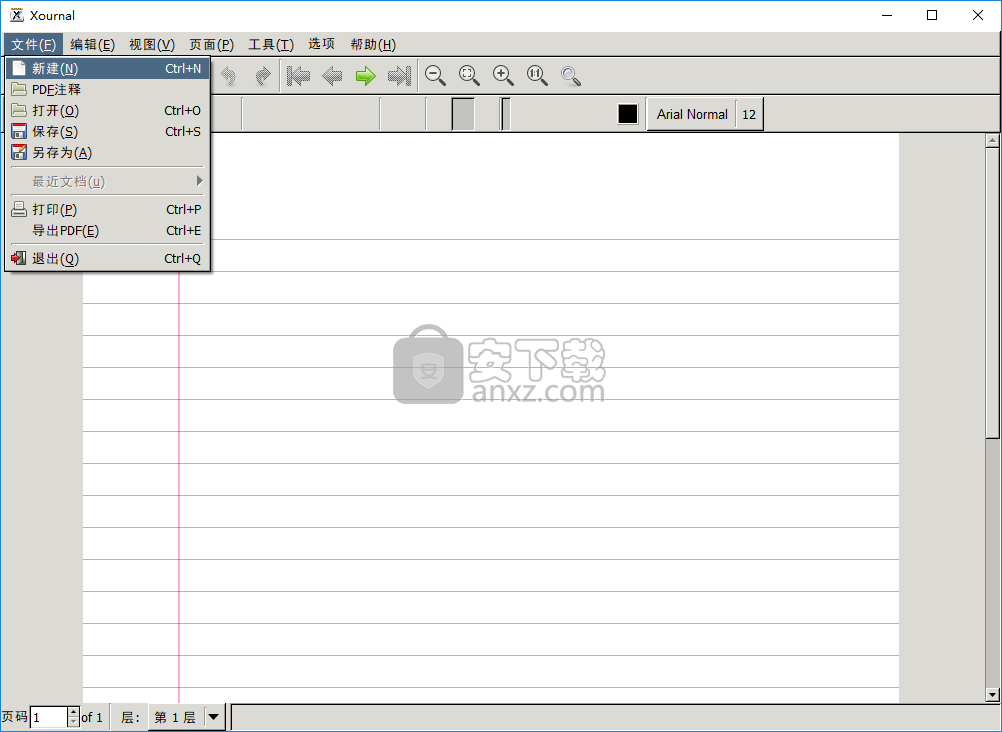1002x732 pixels.
Task: Click the PDF注释 folder icon
Action: [x=19, y=89]
